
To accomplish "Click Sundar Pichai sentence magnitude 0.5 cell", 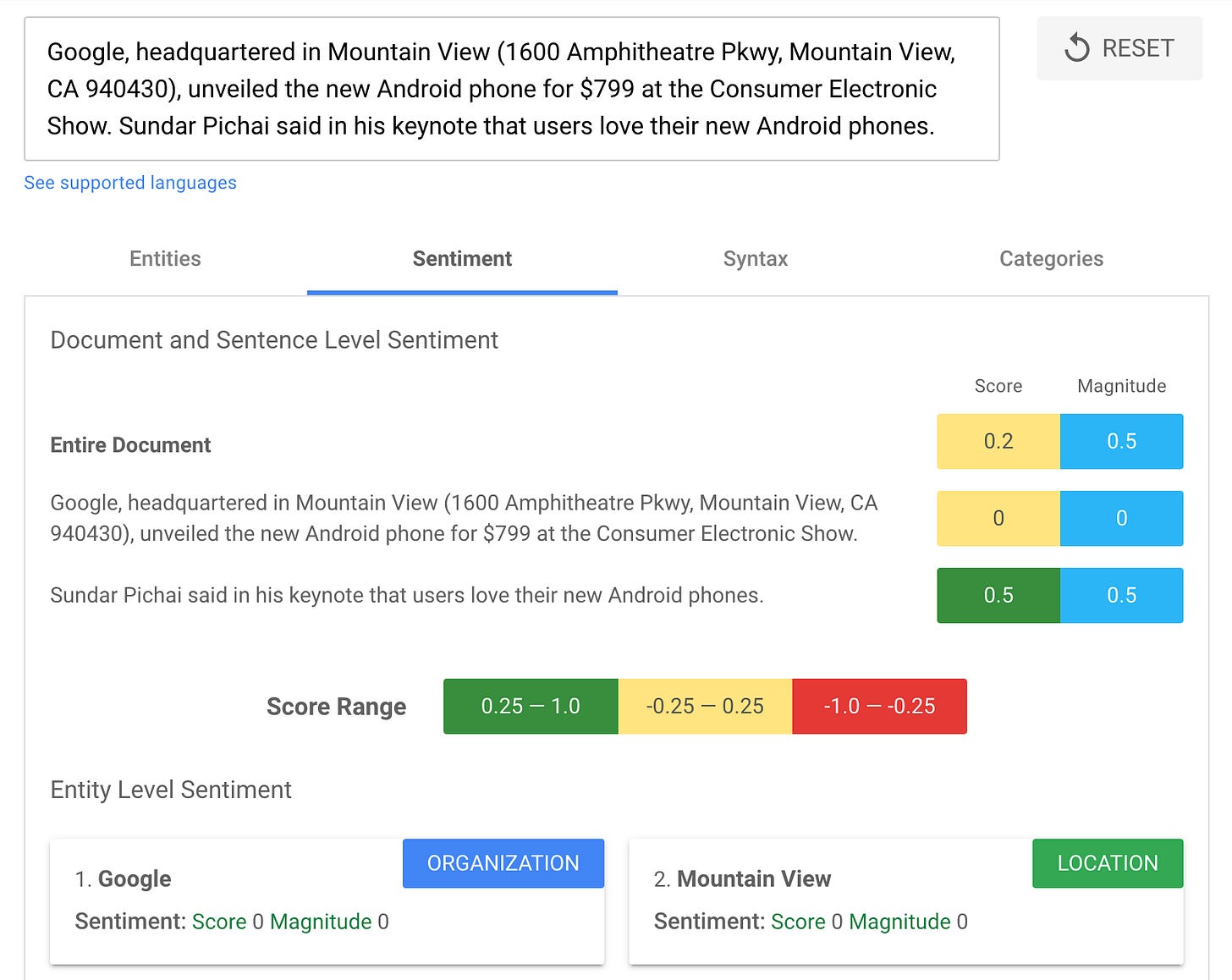I will coord(1122,595).
